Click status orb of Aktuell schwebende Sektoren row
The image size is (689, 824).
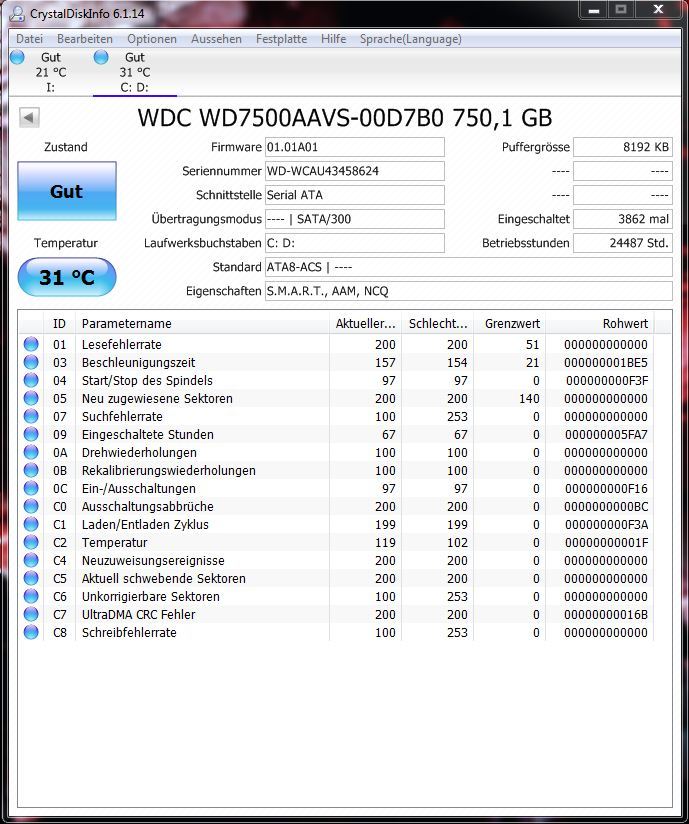click(31, 578)
